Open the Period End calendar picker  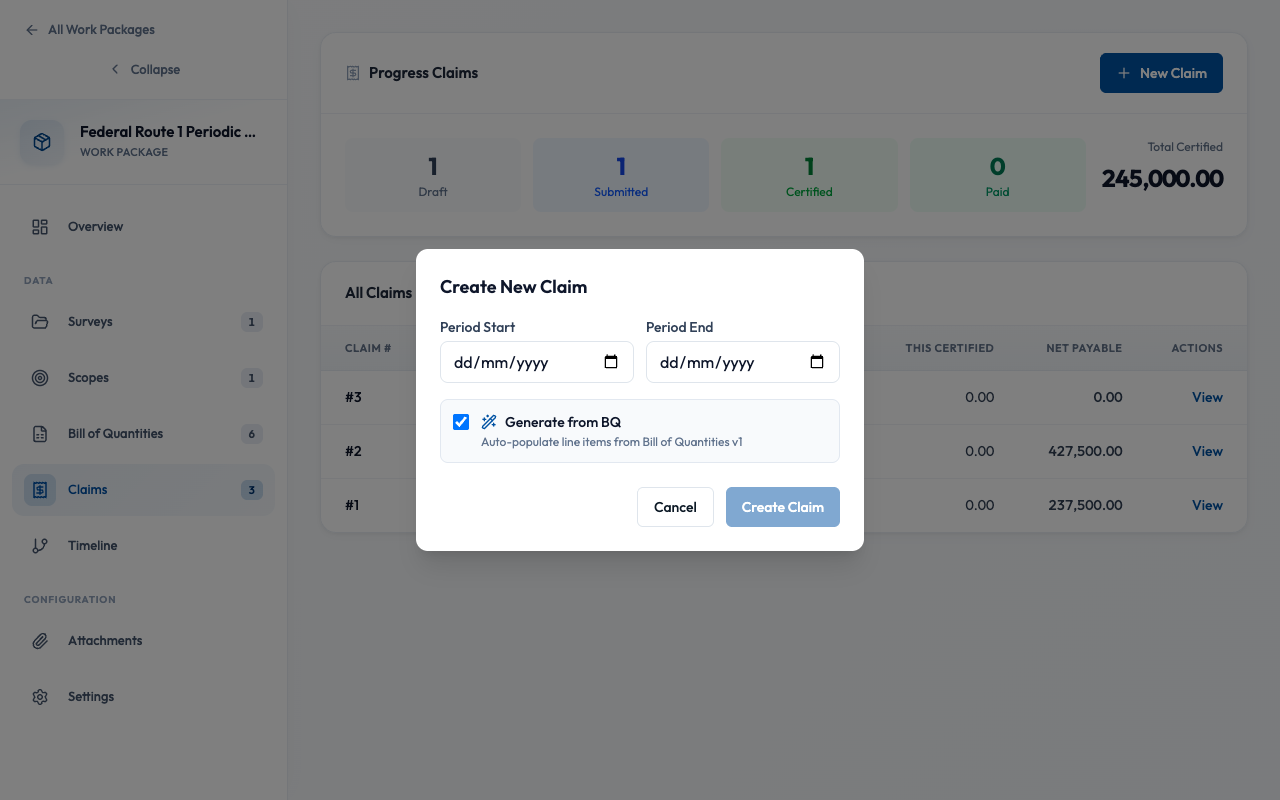(817, 362)
